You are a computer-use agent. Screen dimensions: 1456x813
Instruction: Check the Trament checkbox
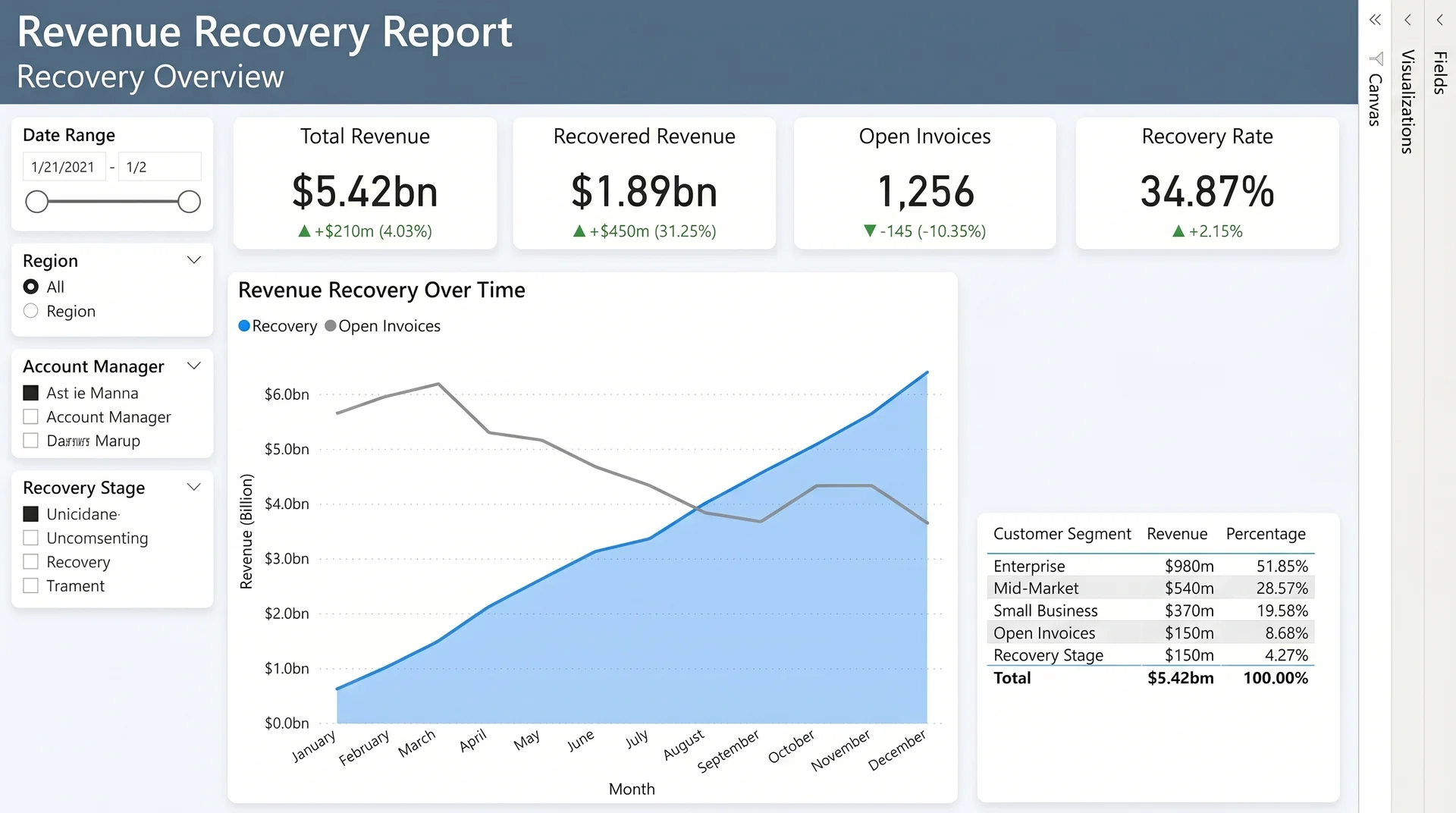(31, 585)
